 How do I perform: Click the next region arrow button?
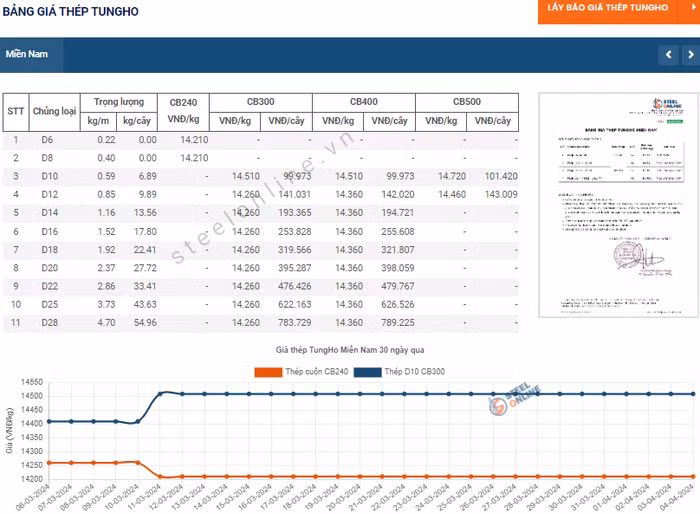click(691, 55)
